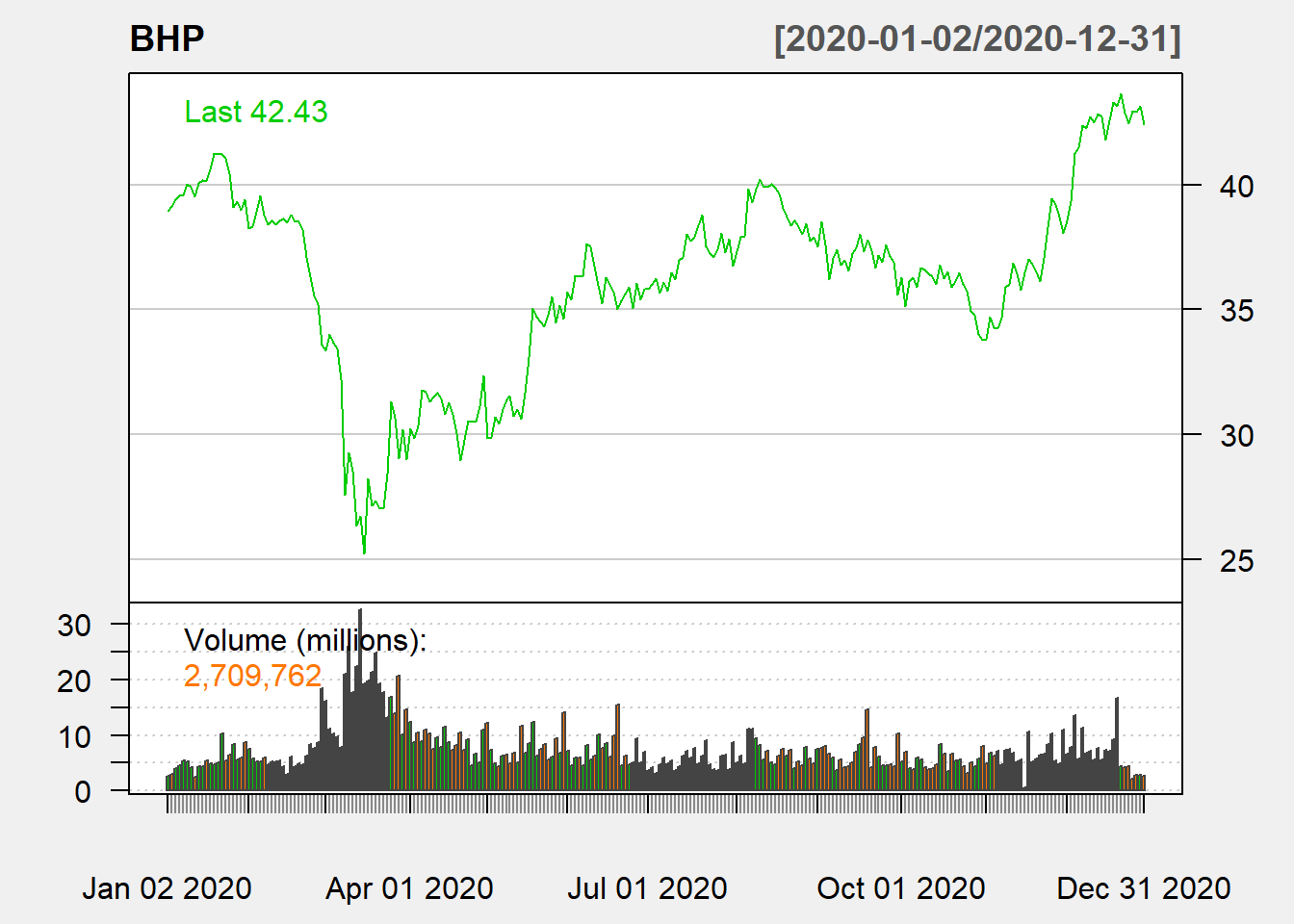Click price axis label 40

1236,186
